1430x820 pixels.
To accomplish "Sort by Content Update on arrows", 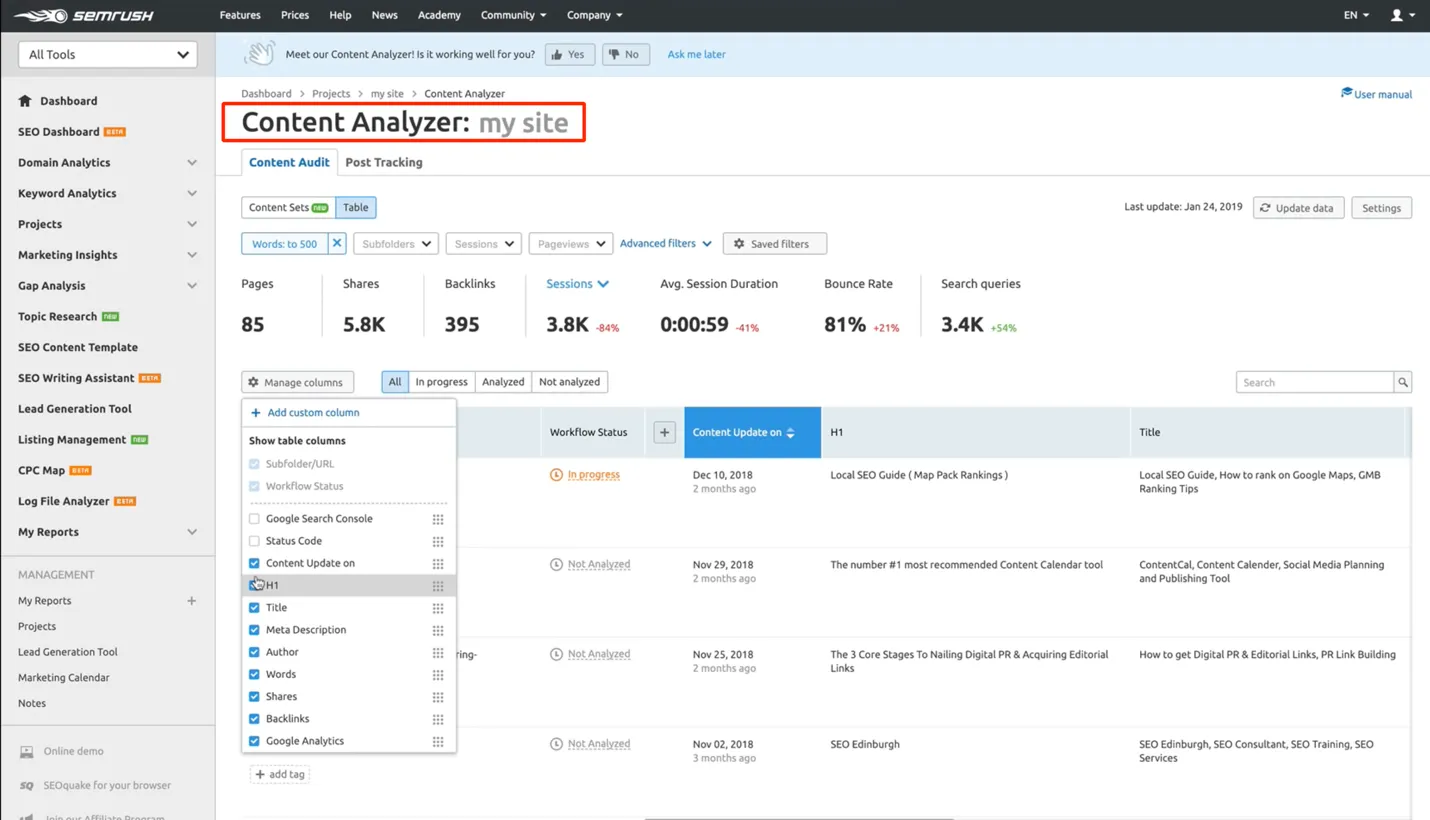I will (x=790, y=432).
